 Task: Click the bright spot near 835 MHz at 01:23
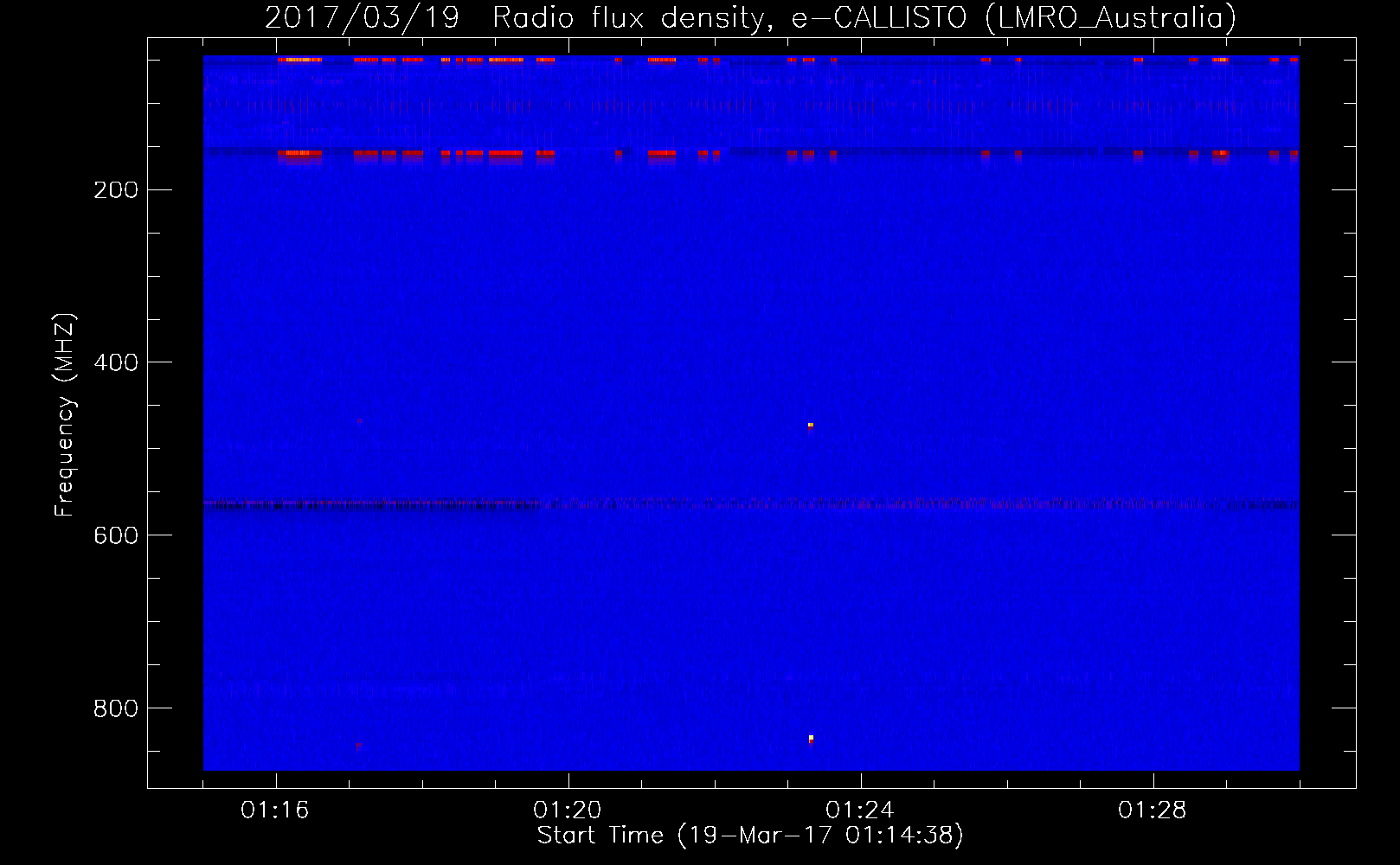pos(811,739)
